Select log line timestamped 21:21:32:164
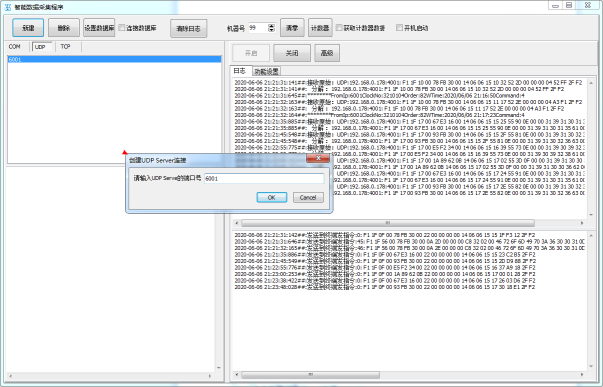The height and width of the screenshot is (387, 603). (x=379, y=115)
